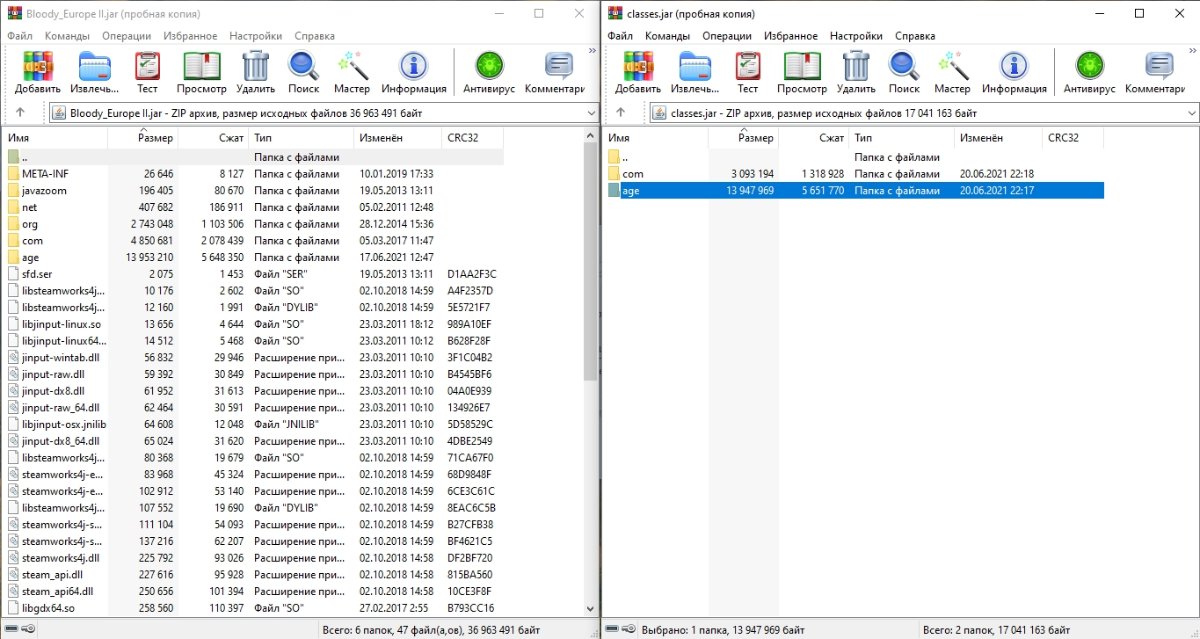This screenshot has width=1200, height=639.
Task: Sort by Размер column in Bloody_Europe II.jar window
Action: tap(143, 138)
